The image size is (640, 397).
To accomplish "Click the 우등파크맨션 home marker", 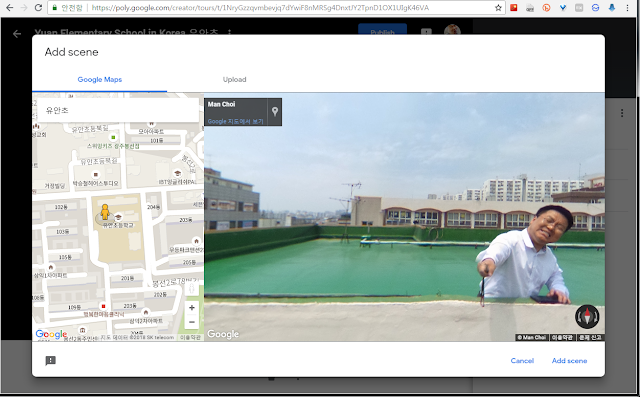I will [x=196, y=241].
